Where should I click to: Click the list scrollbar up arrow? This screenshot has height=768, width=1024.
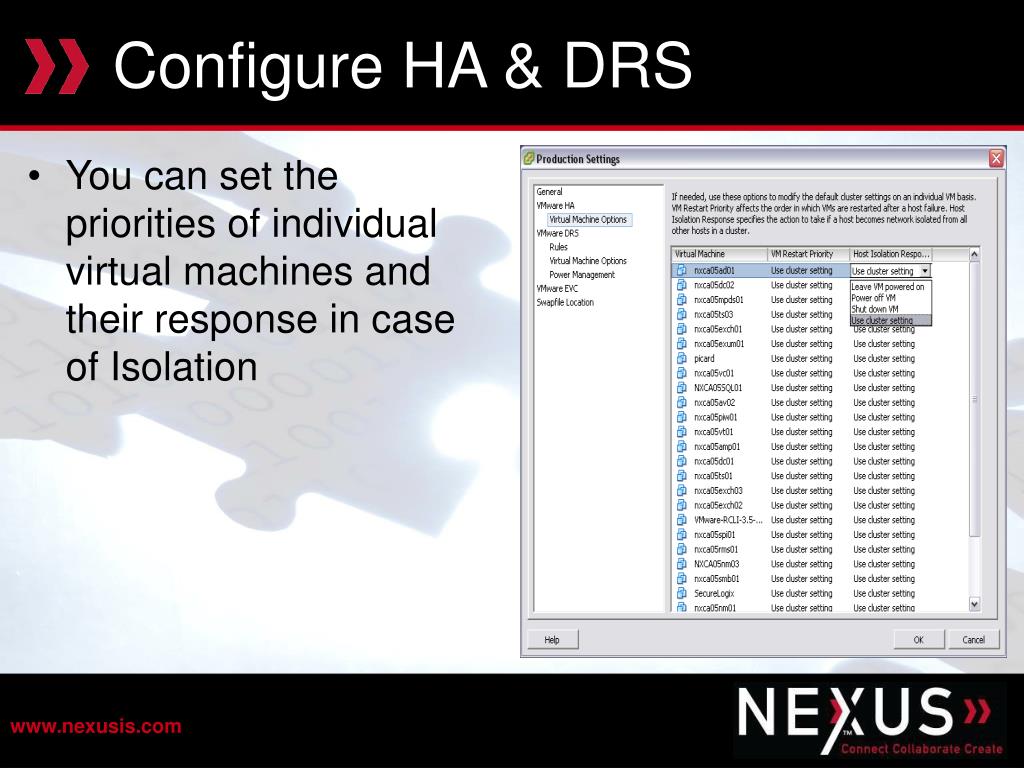click(974, 254)
